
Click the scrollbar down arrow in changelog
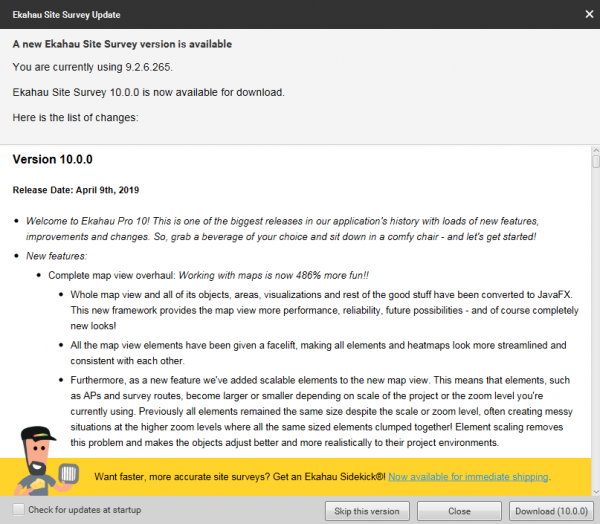click(595, 491)
